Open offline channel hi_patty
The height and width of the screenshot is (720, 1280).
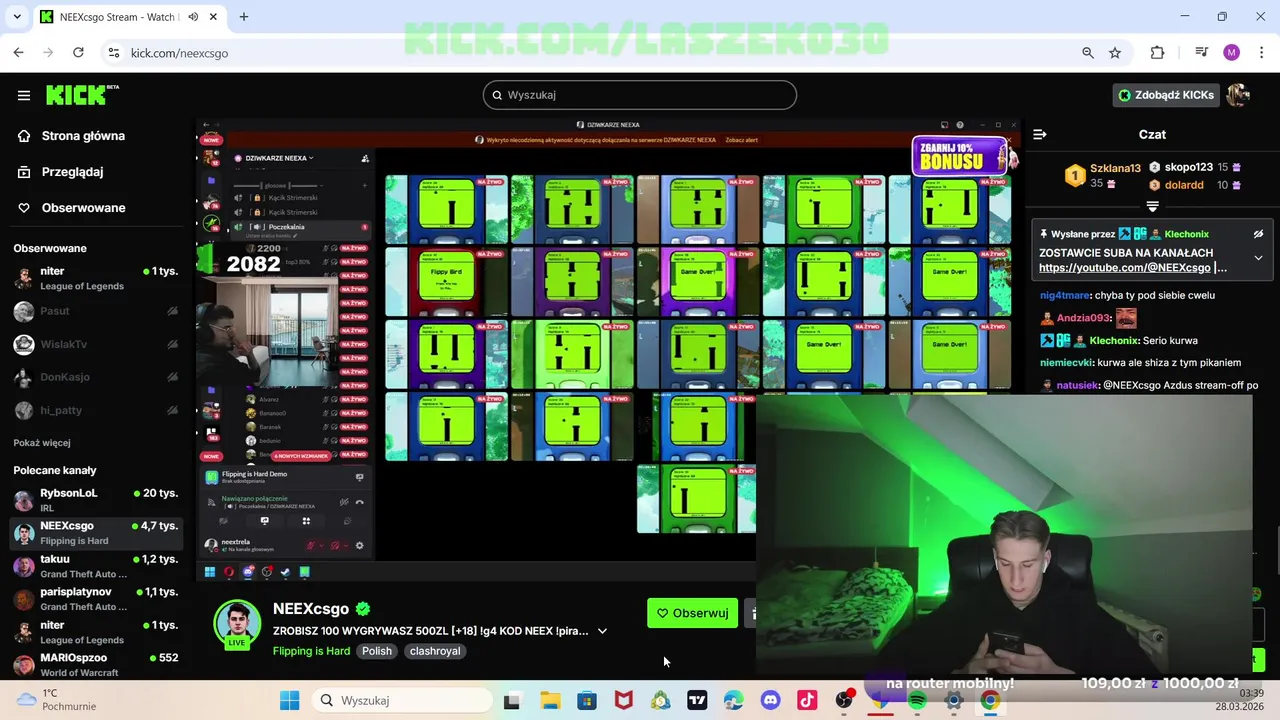(96, 410)
